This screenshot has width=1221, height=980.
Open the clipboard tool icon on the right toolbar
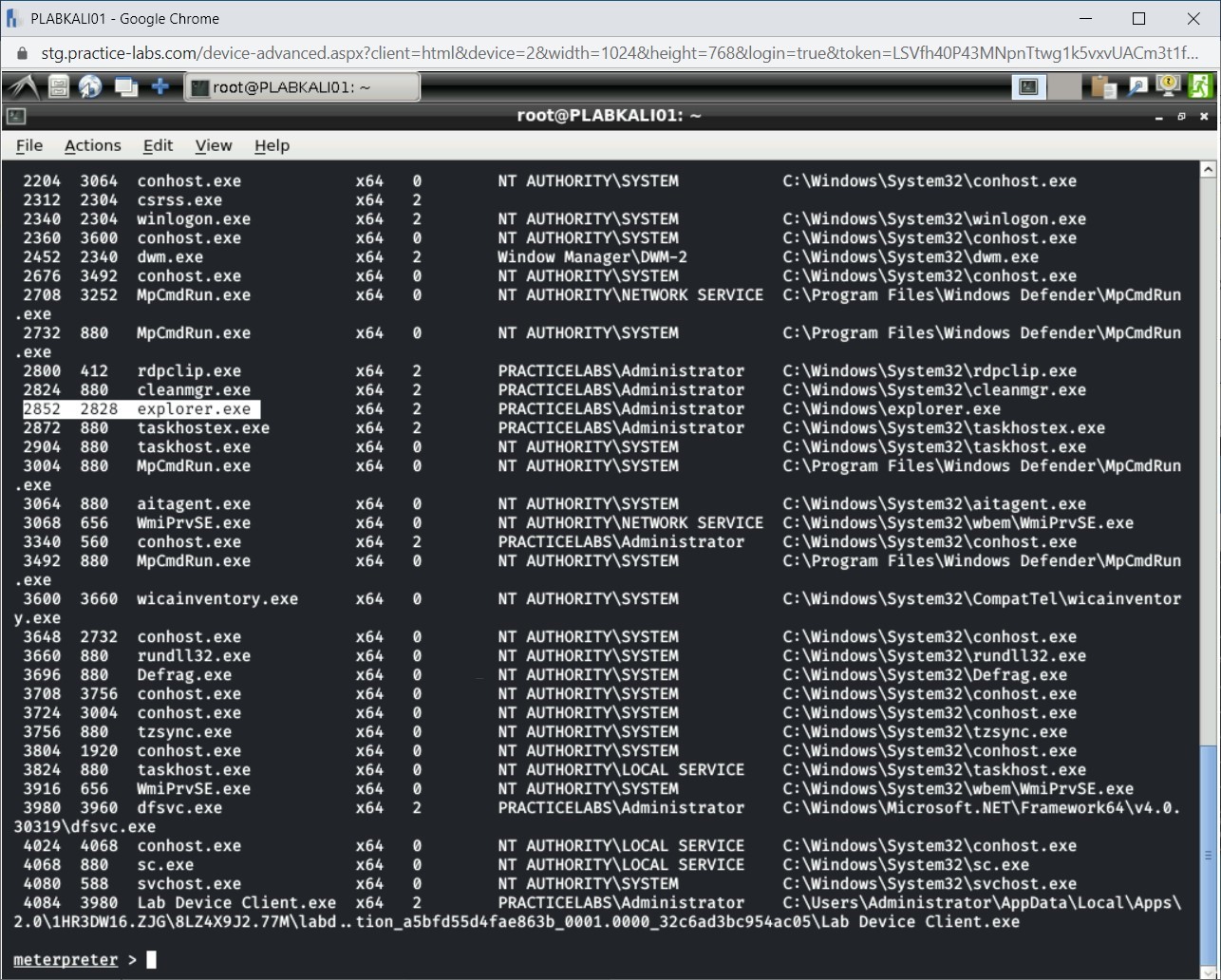pyautogui.click(x=1103, y=85)
